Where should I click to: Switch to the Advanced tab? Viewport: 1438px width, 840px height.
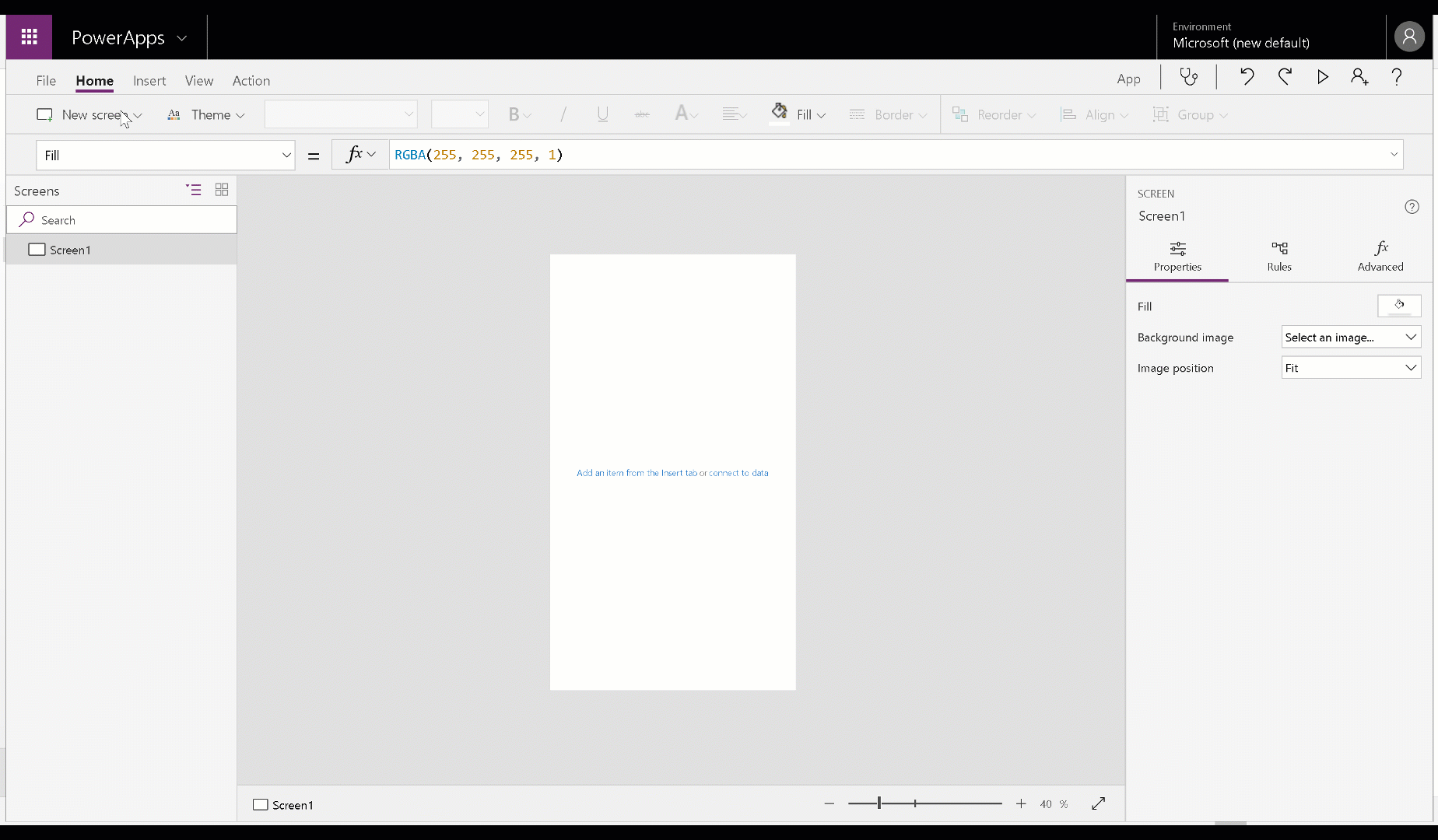point(1380,256)
